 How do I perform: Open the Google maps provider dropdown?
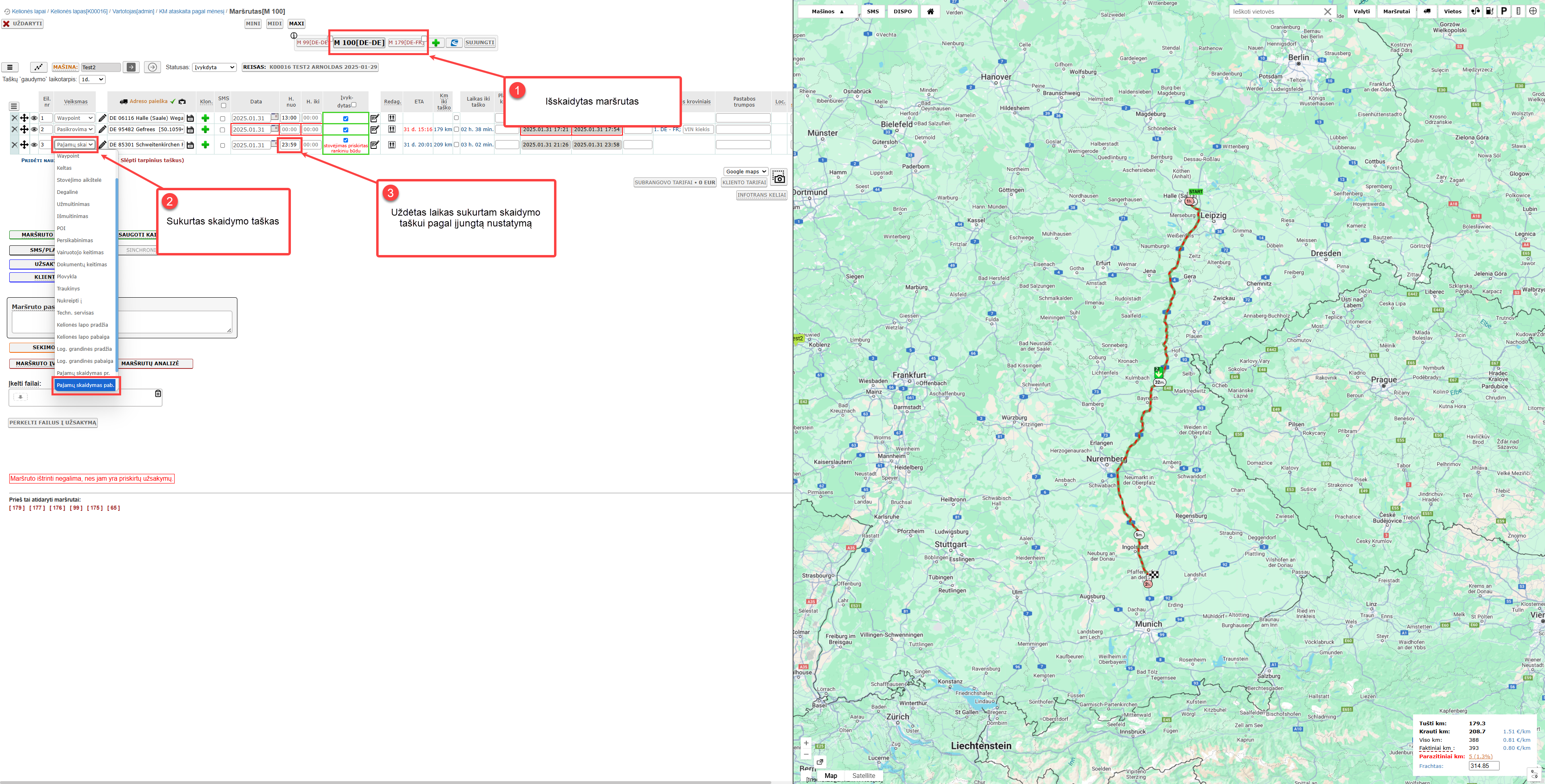click(x=746, y=171)
